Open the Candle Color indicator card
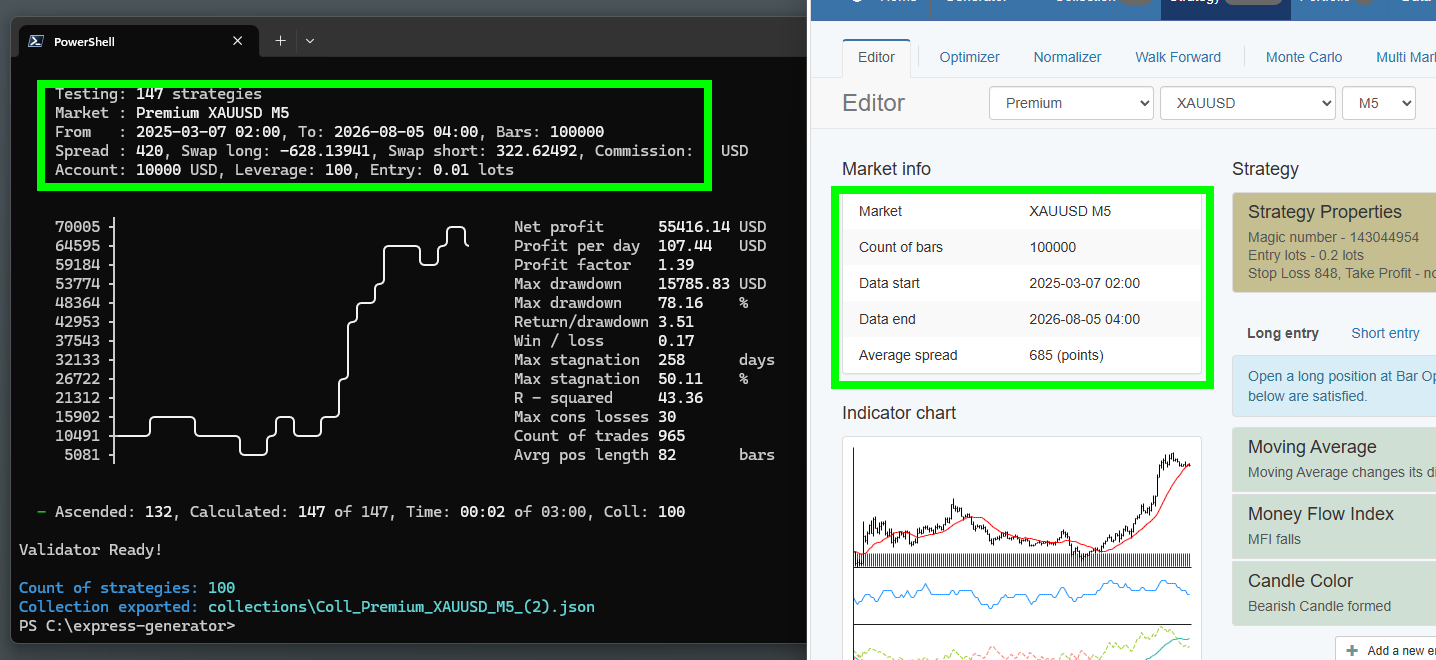Screen dimensions: 1436x660 (x=1334, y=593)
